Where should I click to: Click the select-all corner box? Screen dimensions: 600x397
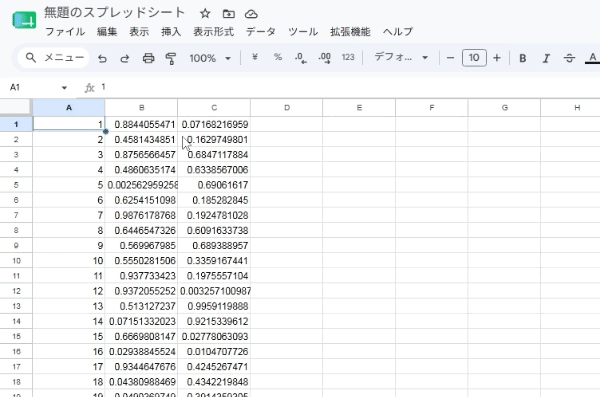tap(16, 107)
